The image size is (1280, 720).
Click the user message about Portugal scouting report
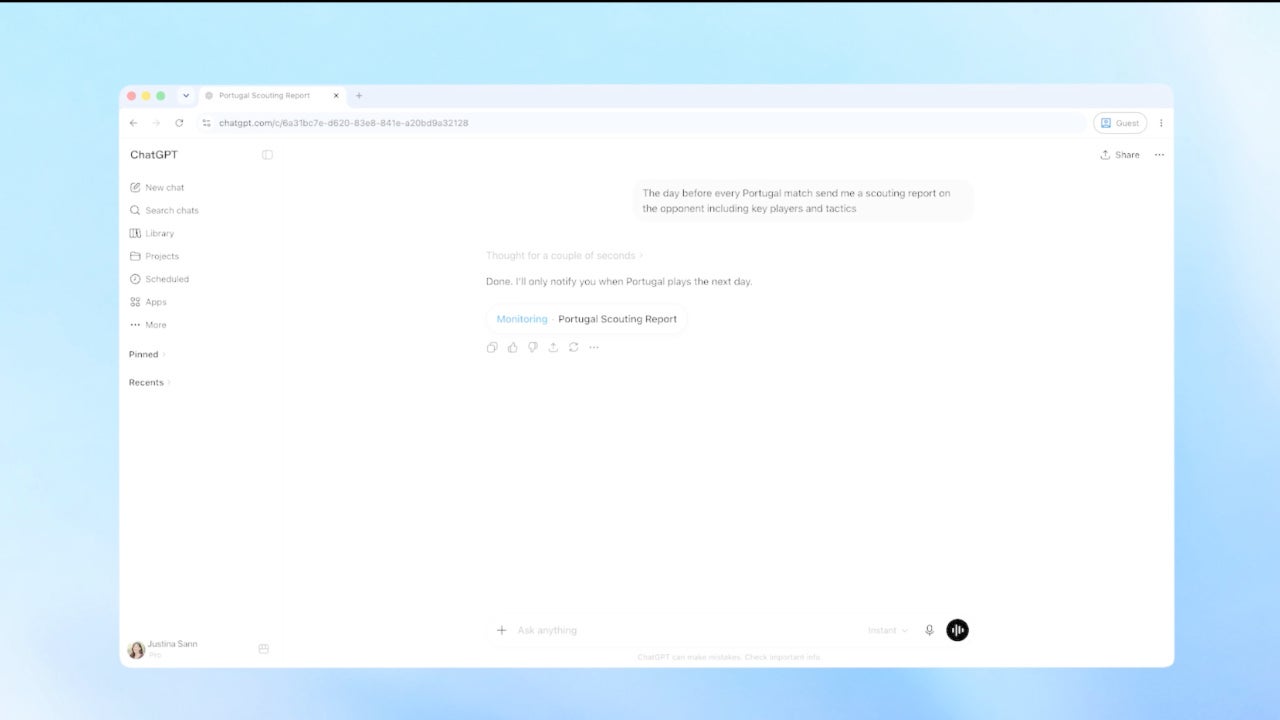[x=803, y=201]
